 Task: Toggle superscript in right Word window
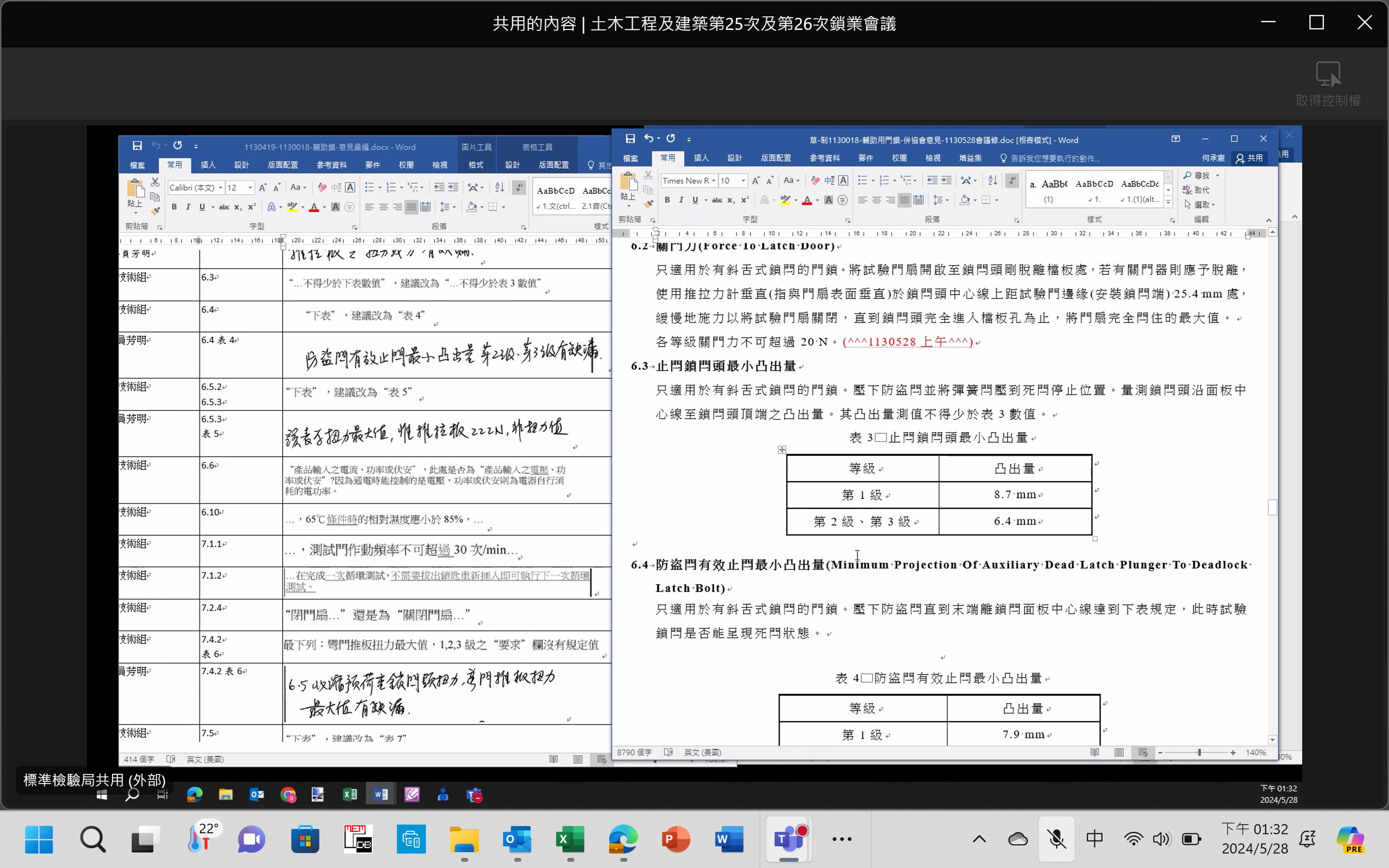tap(745, 200)
